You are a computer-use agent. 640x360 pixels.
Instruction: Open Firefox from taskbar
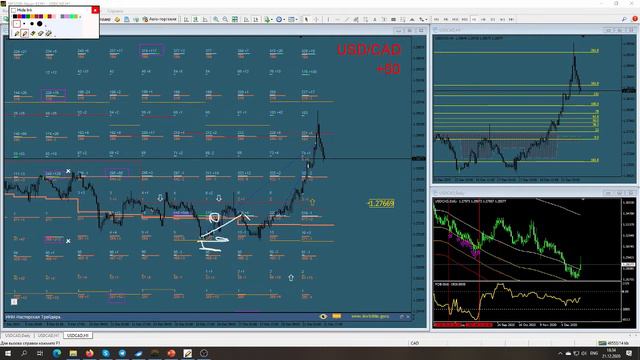point(89,353)
